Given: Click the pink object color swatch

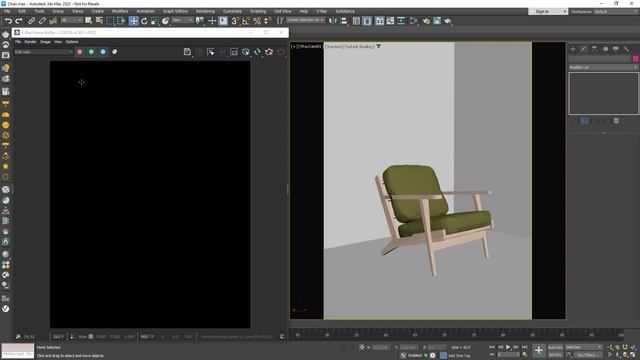Looking at the screenshot, I should coord(636,59).
